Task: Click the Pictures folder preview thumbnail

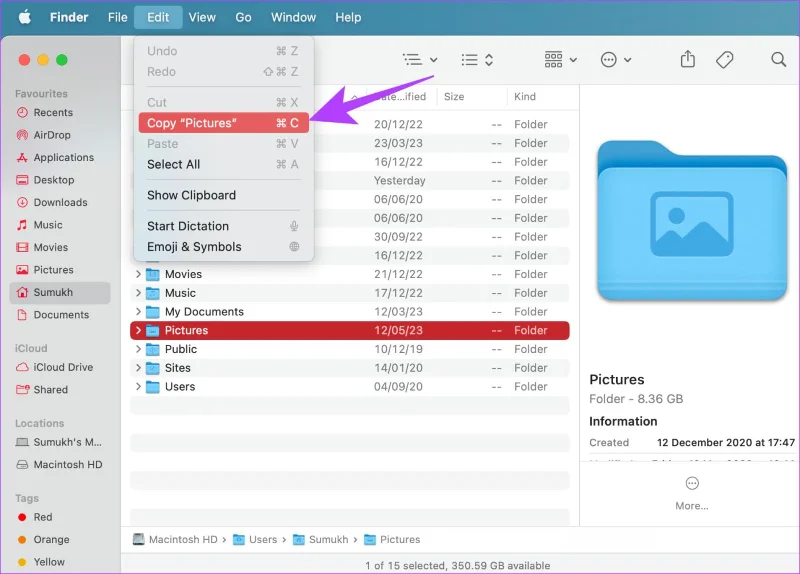Action: (x=692, y=221)
